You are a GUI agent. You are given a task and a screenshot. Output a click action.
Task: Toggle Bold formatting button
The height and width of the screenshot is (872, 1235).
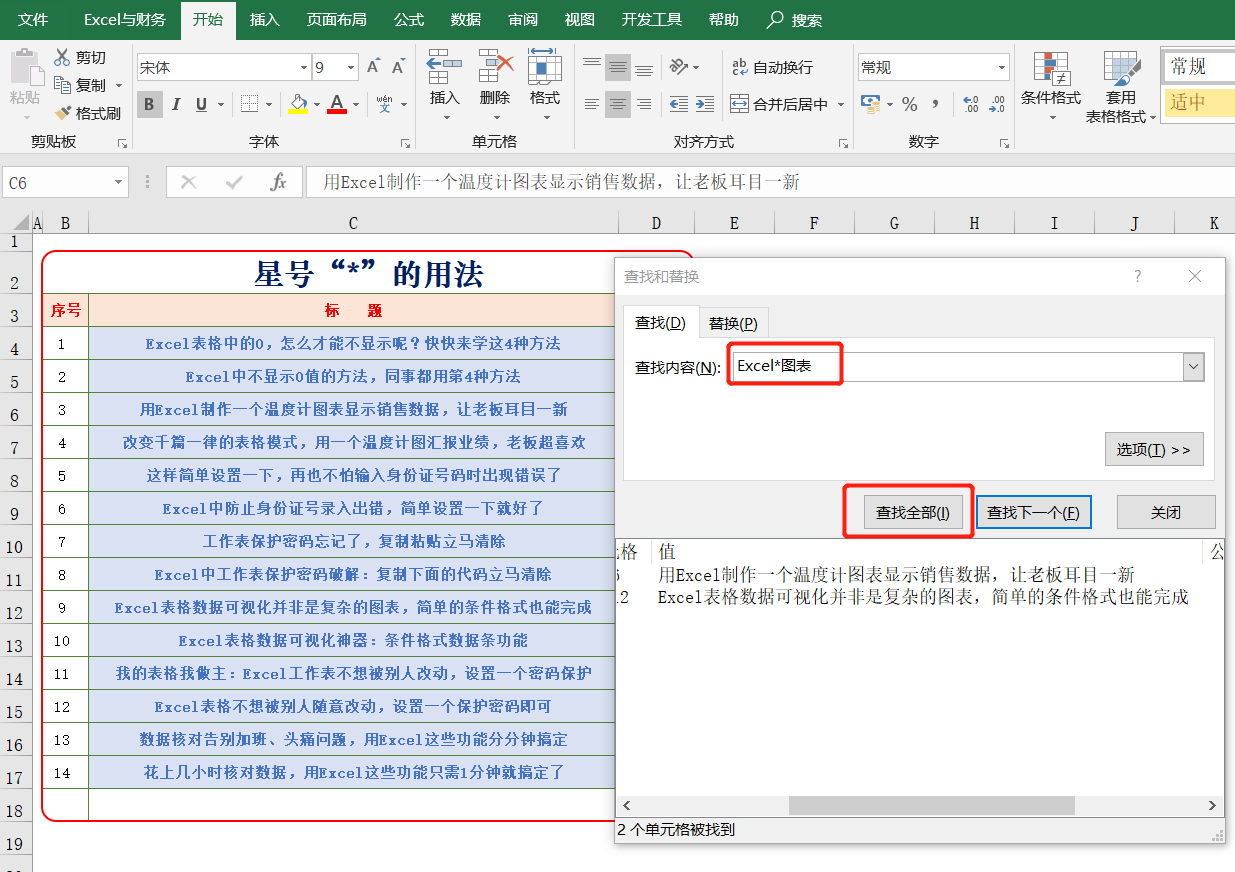pos(150,104)
